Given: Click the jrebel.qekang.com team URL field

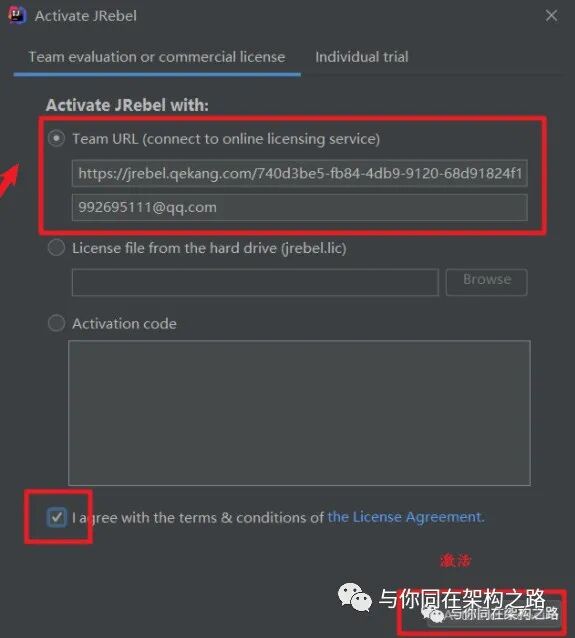Looking at the screenshot, I should click(x=300, y=173).
